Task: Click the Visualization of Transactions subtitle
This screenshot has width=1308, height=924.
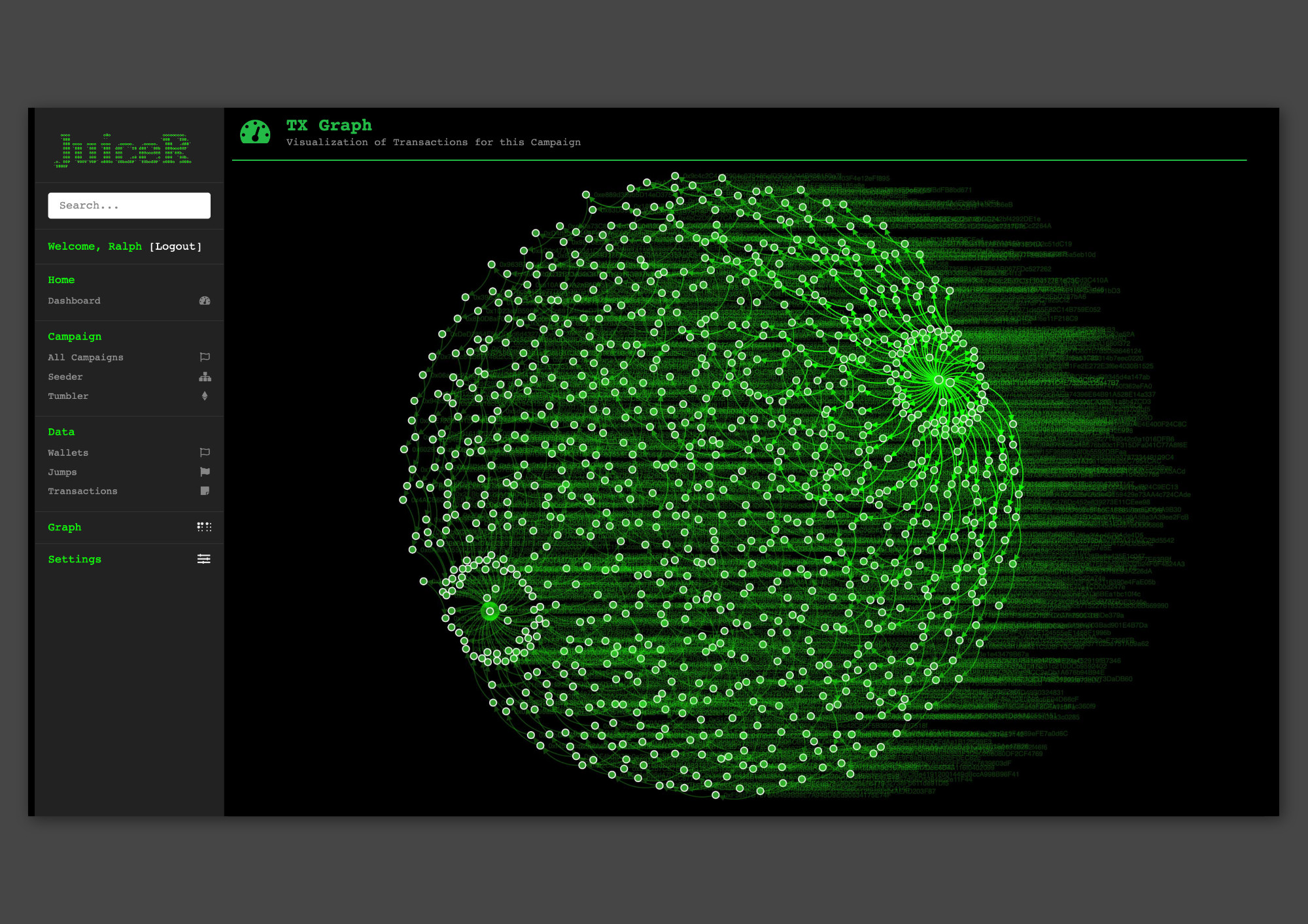Action: click(x=433, y=143)
